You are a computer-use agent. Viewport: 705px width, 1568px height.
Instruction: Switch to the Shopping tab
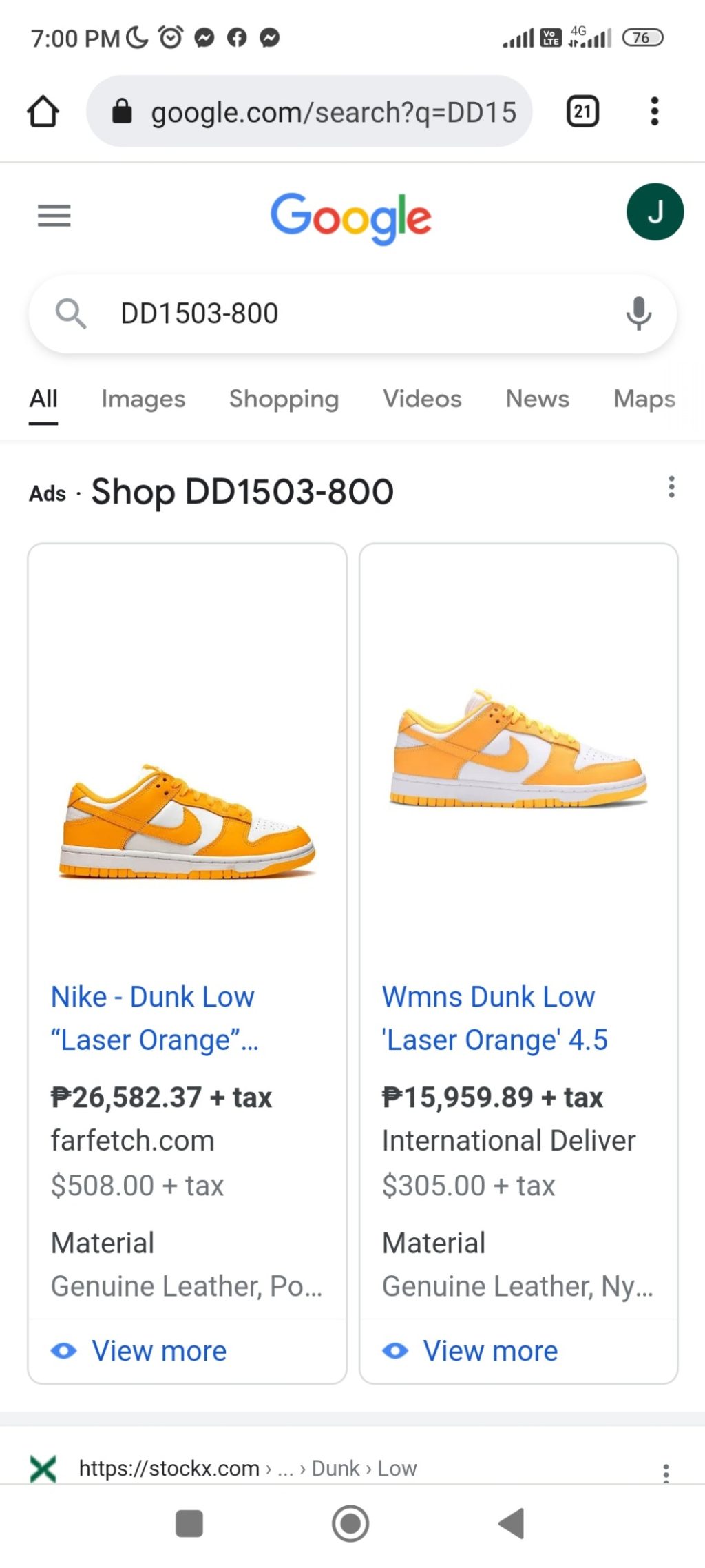click(284, 399)
